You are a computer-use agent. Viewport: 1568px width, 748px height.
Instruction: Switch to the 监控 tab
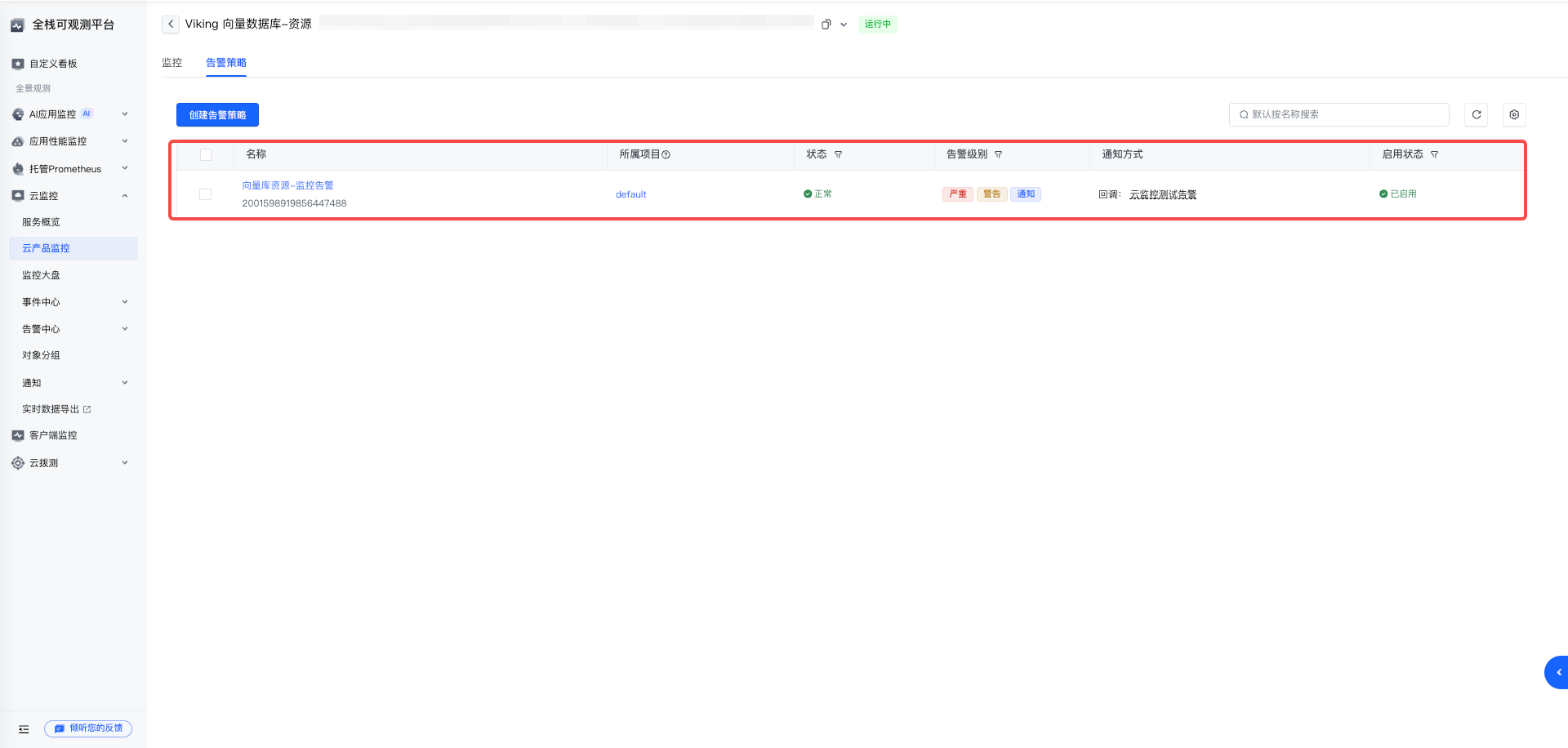pos(171,63)
